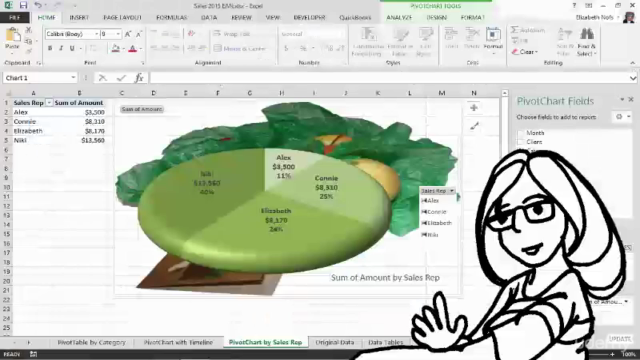Image resolution: width=640 pixels, height=360 pixels.
Task: Close the PivotChart Fields pane
Action: [631, 100]
